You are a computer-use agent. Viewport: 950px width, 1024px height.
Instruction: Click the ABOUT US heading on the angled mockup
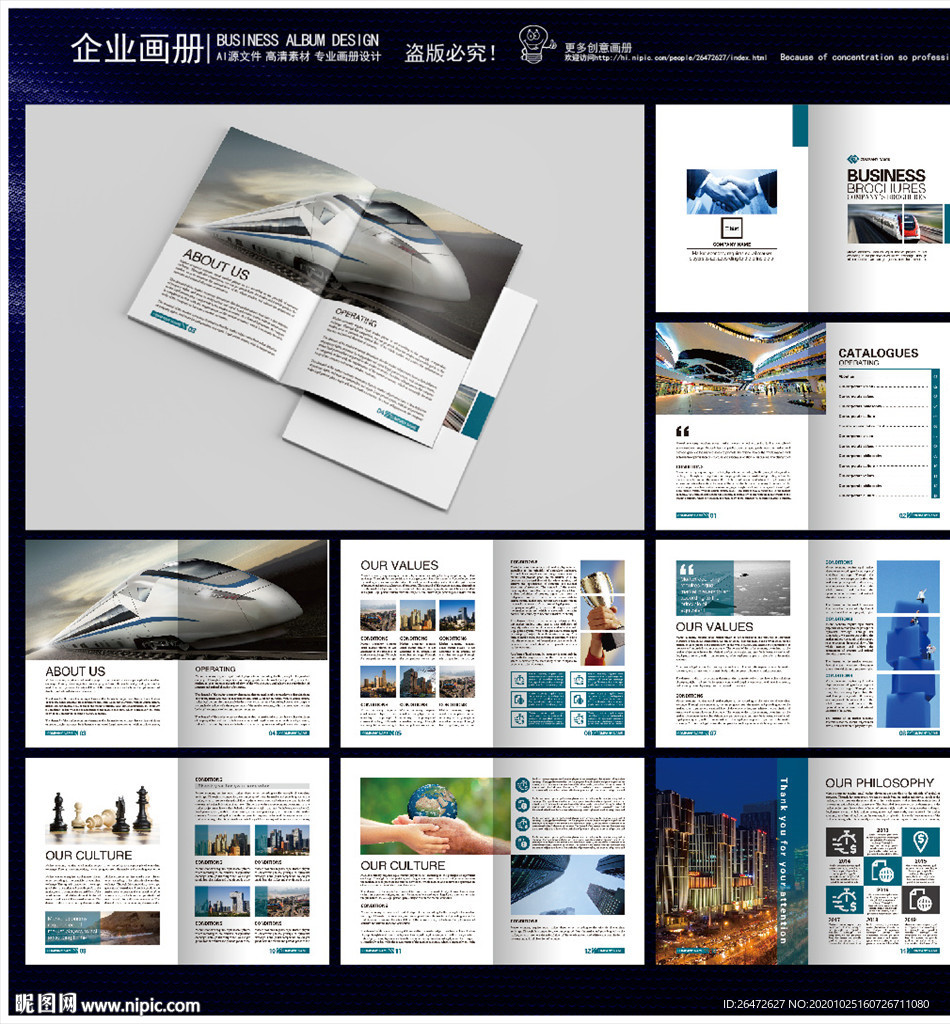pyautogui.click(x=215, y=264)
